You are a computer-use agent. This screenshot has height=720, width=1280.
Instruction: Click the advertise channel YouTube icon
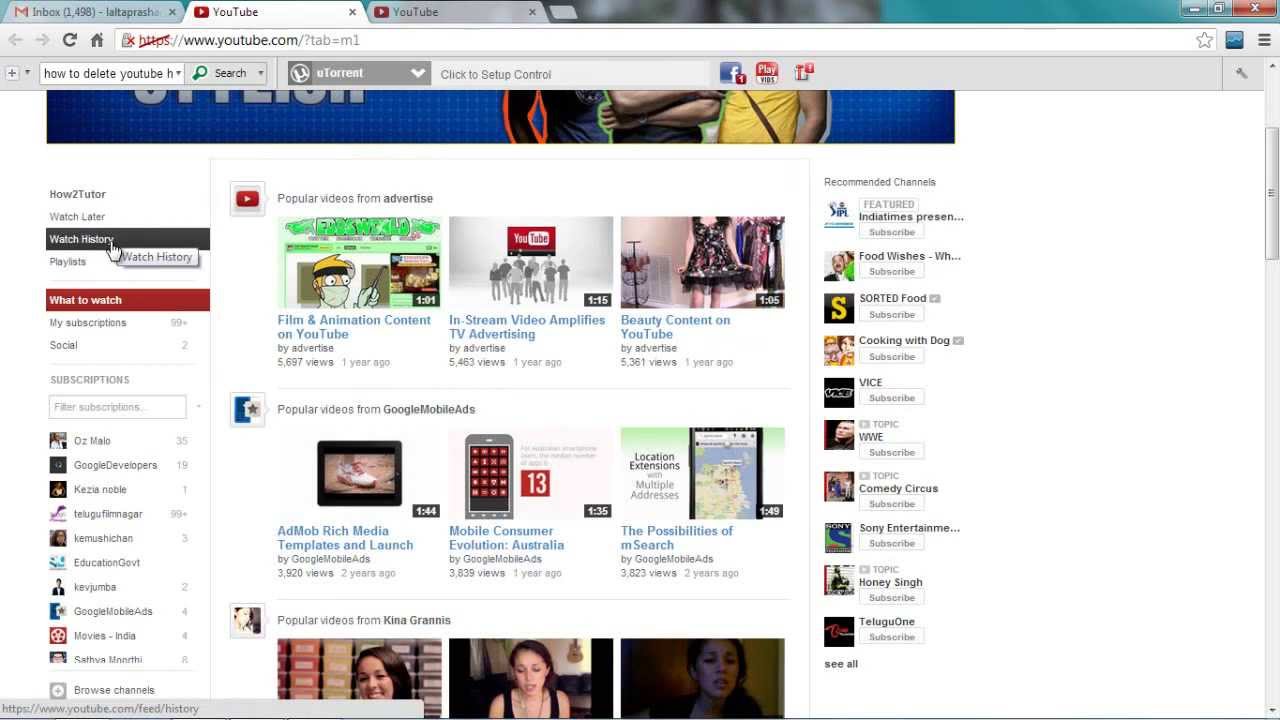[x=247, y=199]
